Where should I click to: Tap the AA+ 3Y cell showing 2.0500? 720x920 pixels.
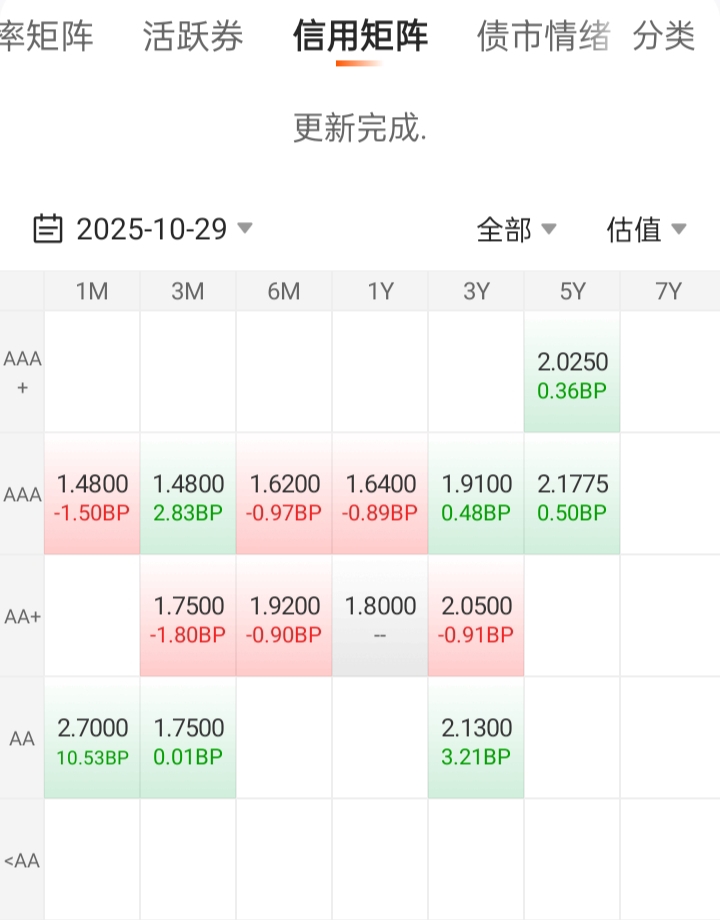476,619
